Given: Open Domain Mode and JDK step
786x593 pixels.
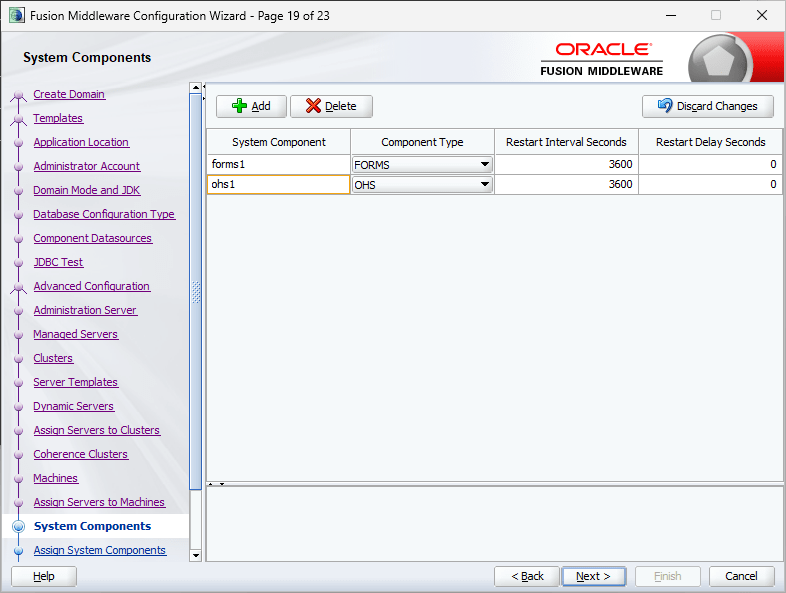Looking at the screenshot, I should point(87,190).
